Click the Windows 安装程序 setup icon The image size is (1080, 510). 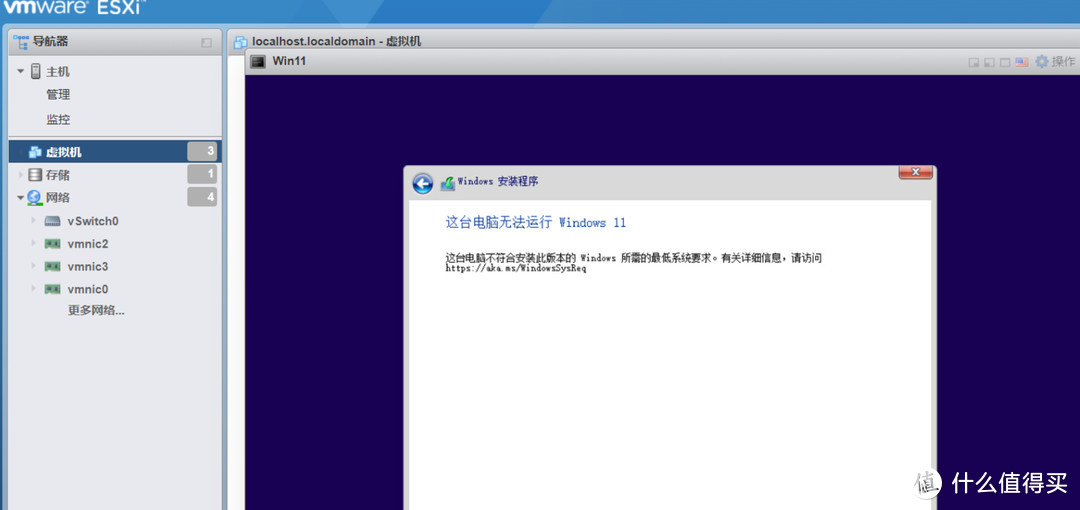[448, 183]
